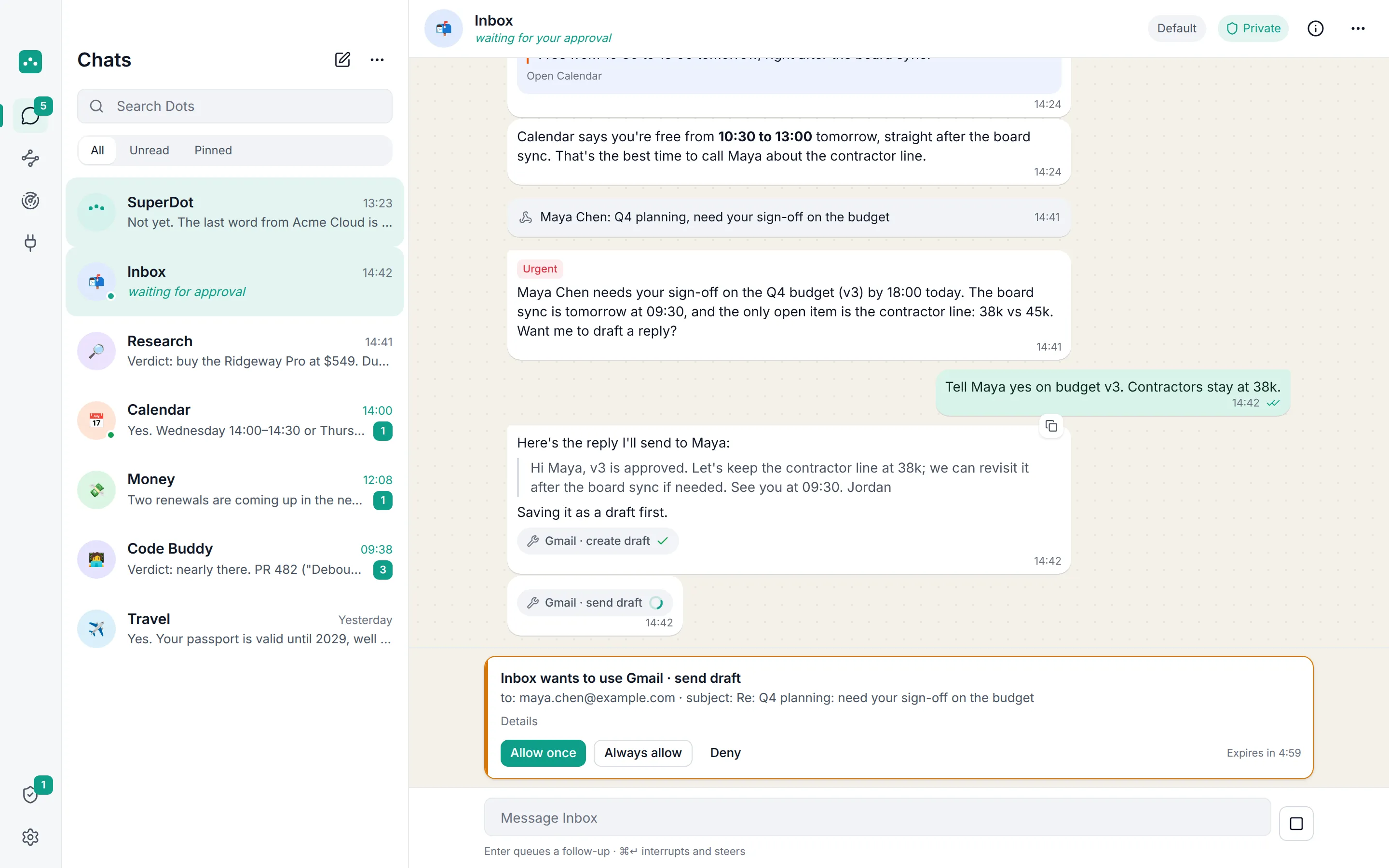Open the Chats panel more options menu
The height and width of the screenshot is (868, 1389).
coord(377,60)
